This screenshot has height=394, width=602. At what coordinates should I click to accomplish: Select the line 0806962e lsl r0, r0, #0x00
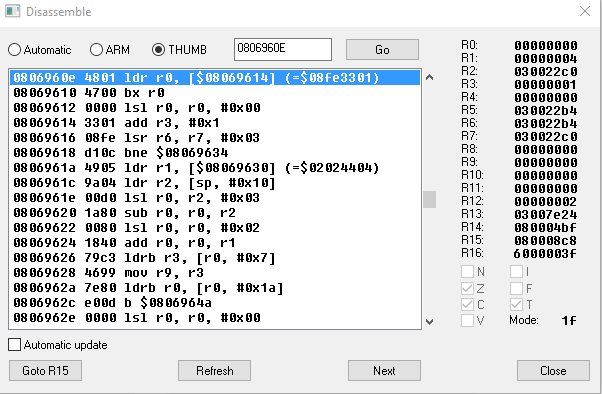pyautogui.click(x=215, y=317)
